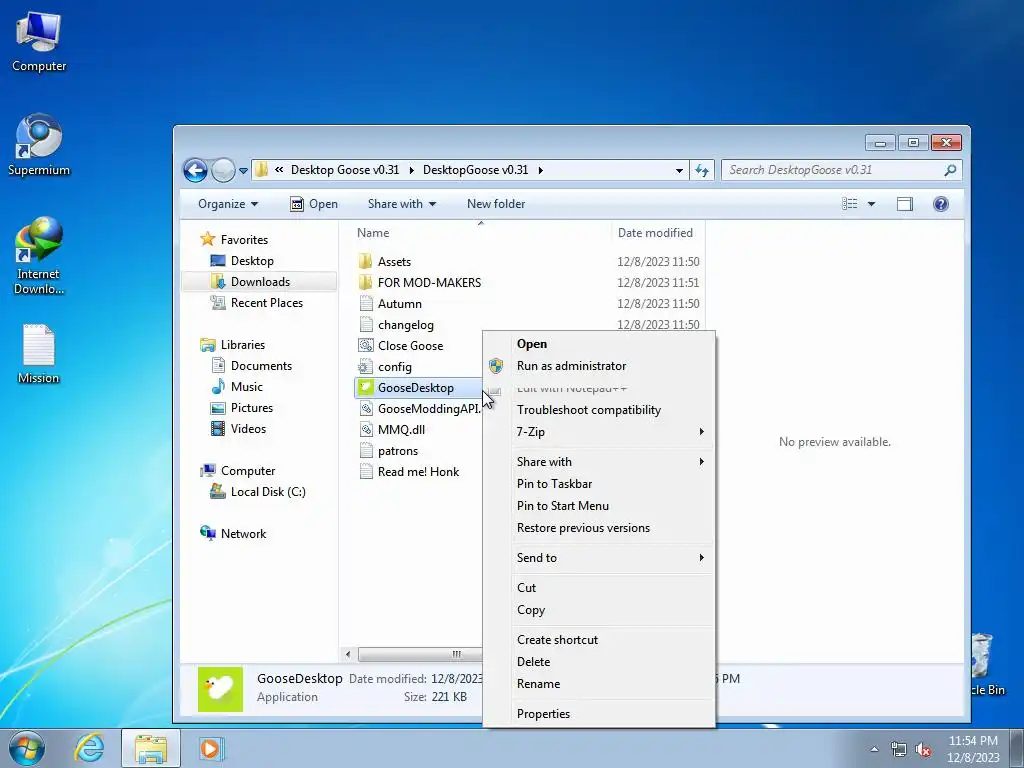This screenshot has height=768, width=1024.
Task: Open the Windows Start orb
Action: pos(26,748)
